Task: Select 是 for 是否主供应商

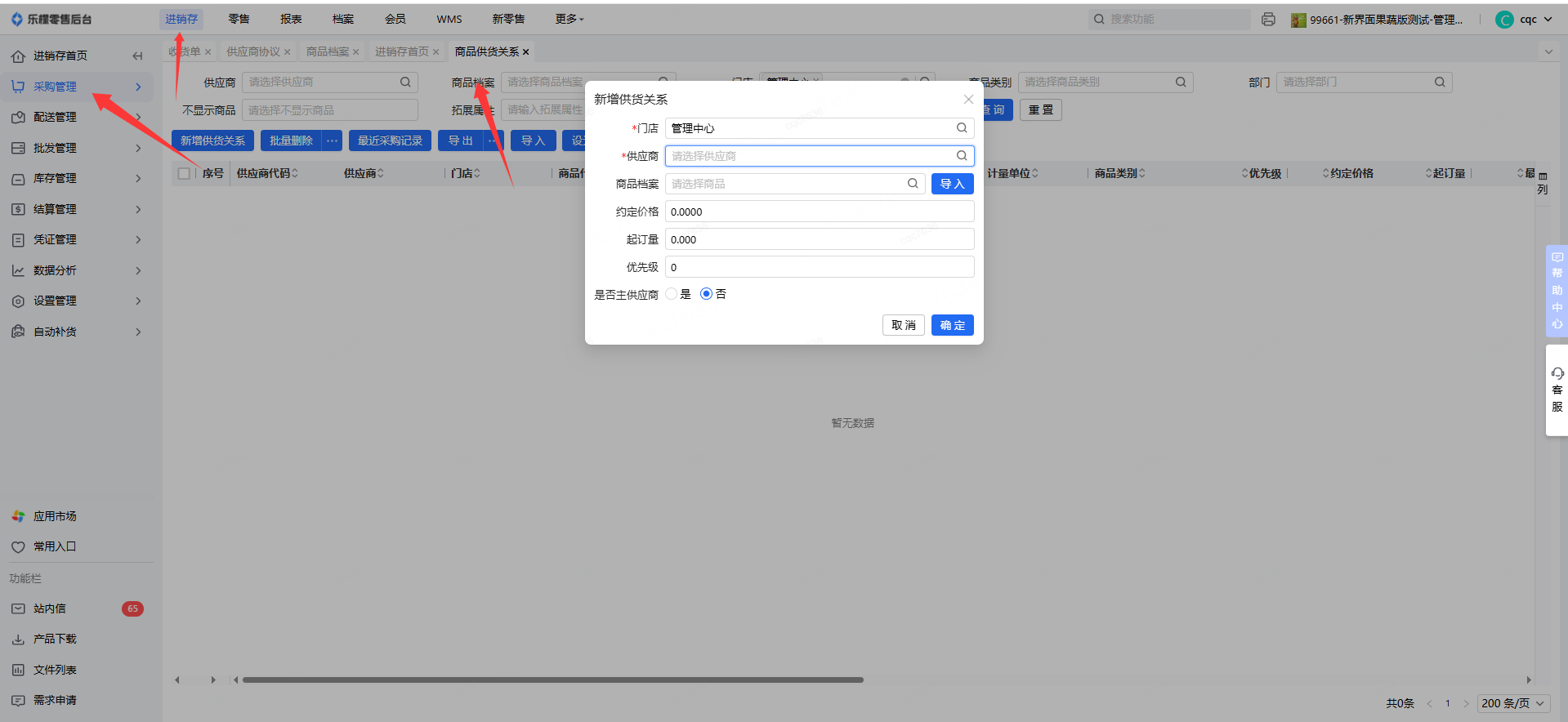Action: [672, 294]
